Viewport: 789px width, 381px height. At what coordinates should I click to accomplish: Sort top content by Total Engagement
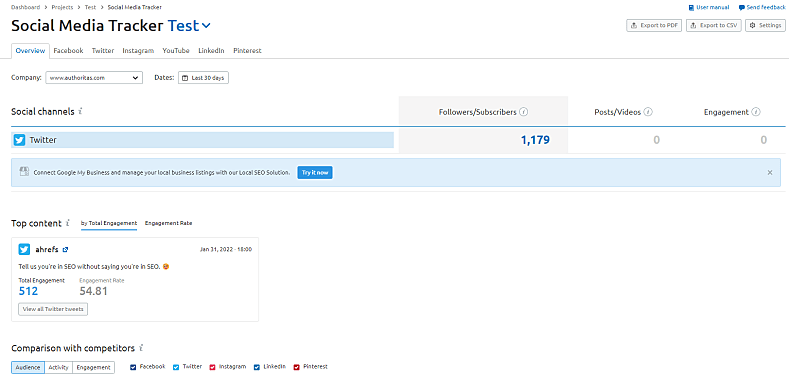point(109,223)
